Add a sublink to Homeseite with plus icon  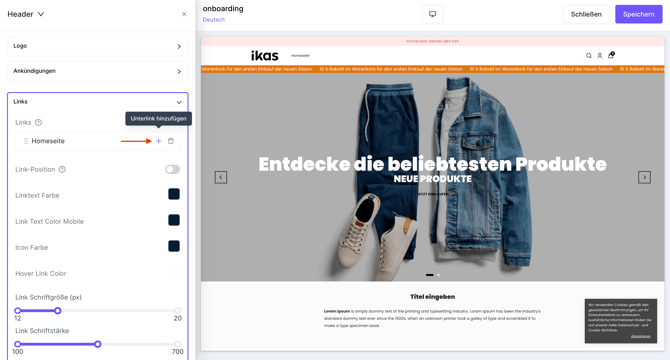[159, 141]
